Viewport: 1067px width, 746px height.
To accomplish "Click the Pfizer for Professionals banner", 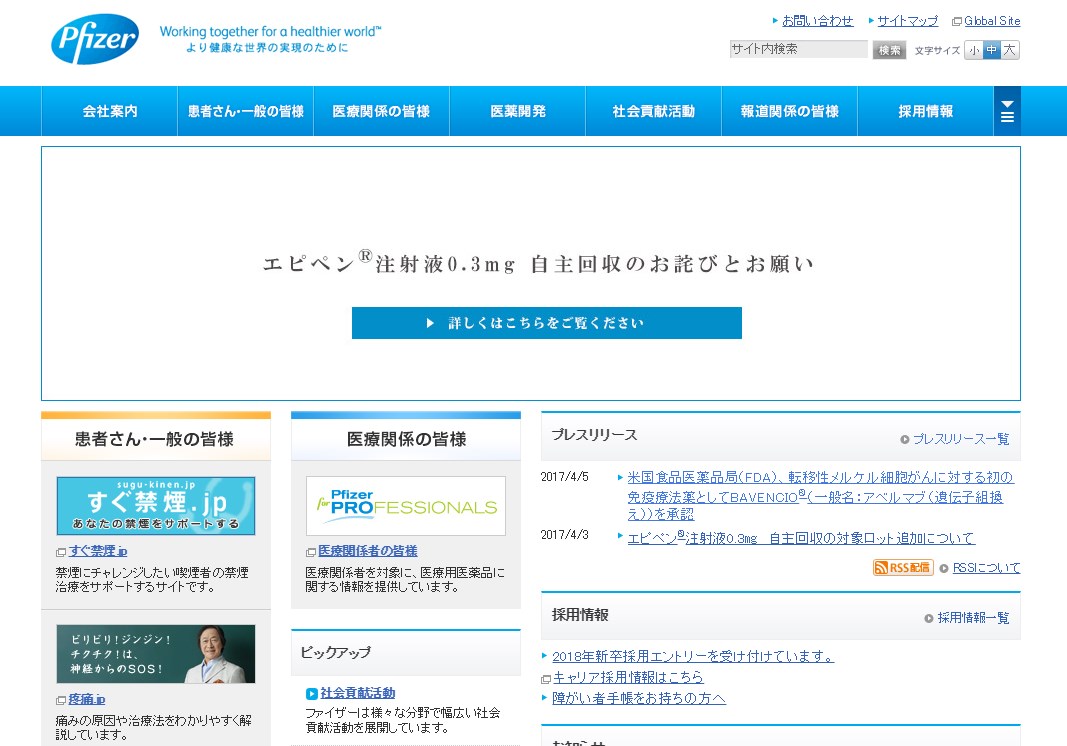I will tap(406, 506).
